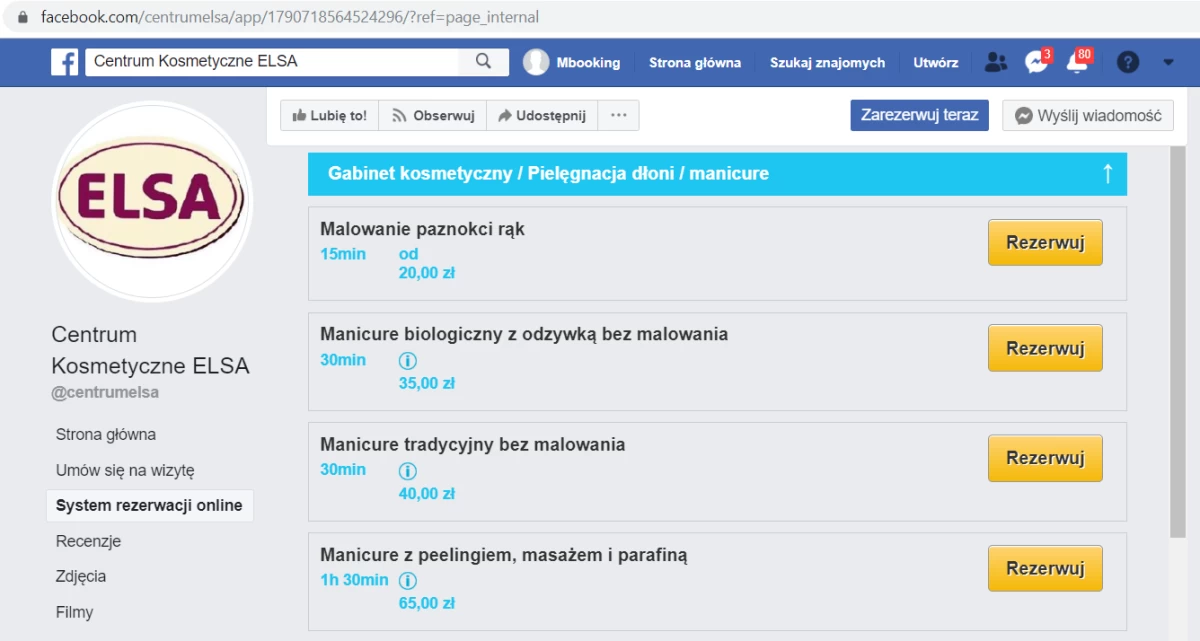Click the Mbooking profile avatar
The image size is (1200, 641).
coord(536,62)
